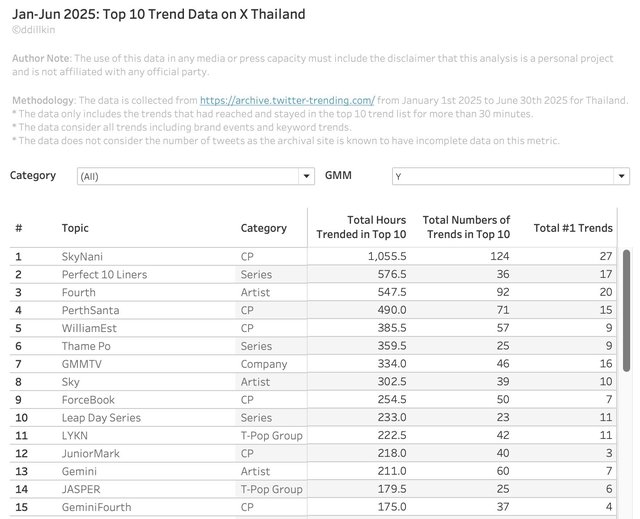Select the JASPER topic row
This screenshot has height=519, width=640.
click(313, 489)
